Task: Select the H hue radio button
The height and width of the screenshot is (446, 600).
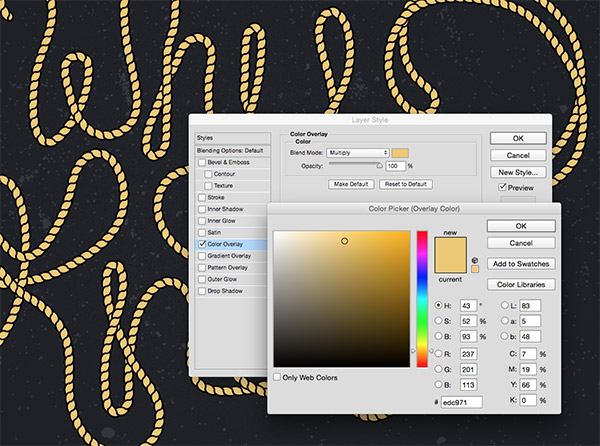Action: [440, 304]
